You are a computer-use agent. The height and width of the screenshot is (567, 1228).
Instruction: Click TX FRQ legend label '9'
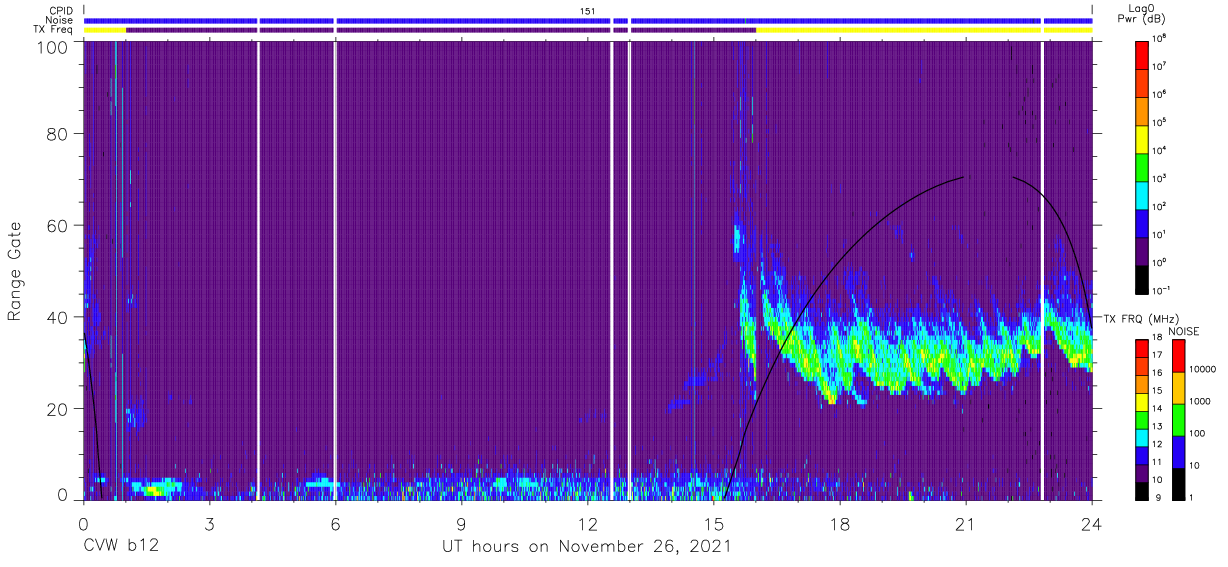[x=1159, y=498]
